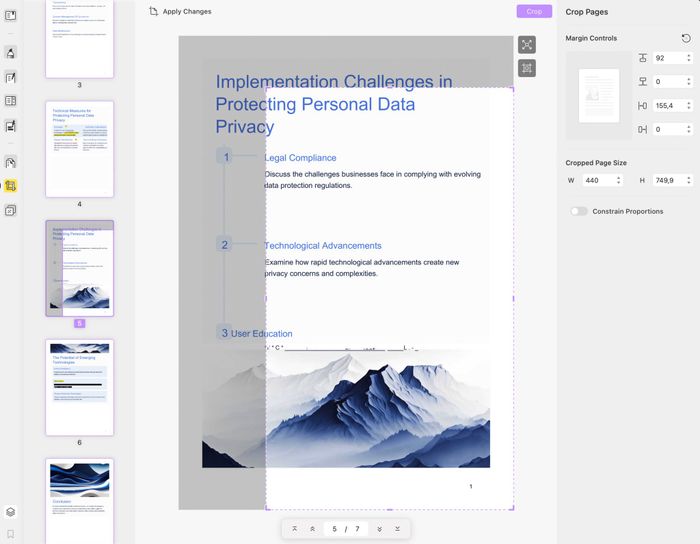Select the page 4 thumbnail
The width and height of the screenshot is (700, 544).
point(80,148)
